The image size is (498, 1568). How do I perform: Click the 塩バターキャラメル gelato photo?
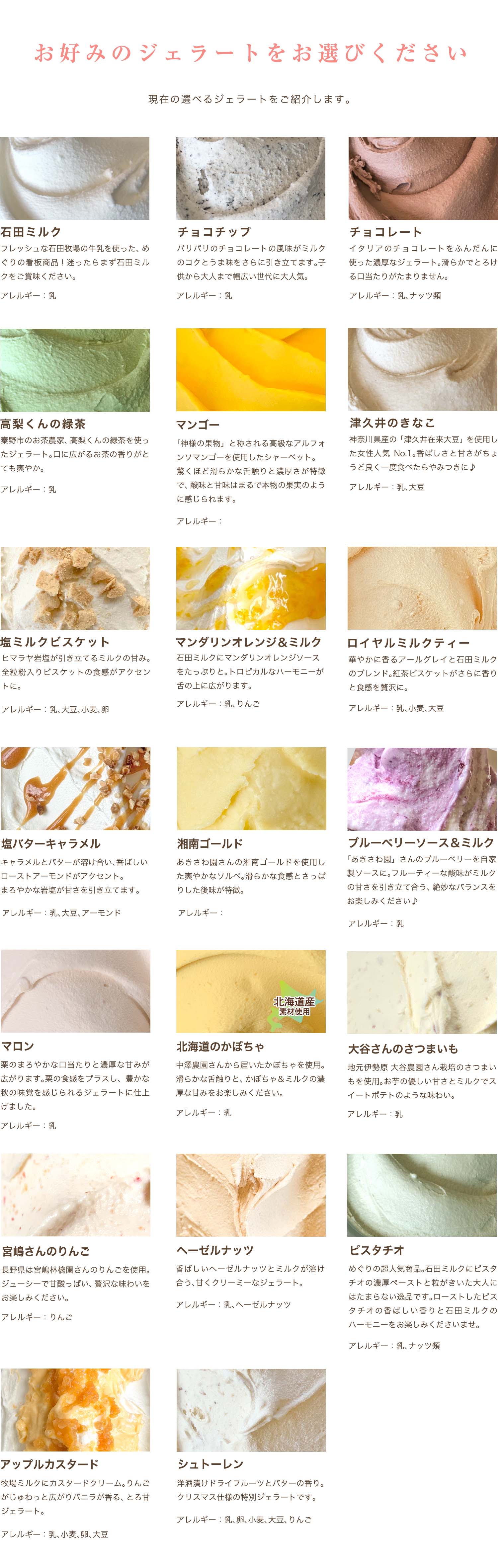pyautogui.click(x=75, y=788)
